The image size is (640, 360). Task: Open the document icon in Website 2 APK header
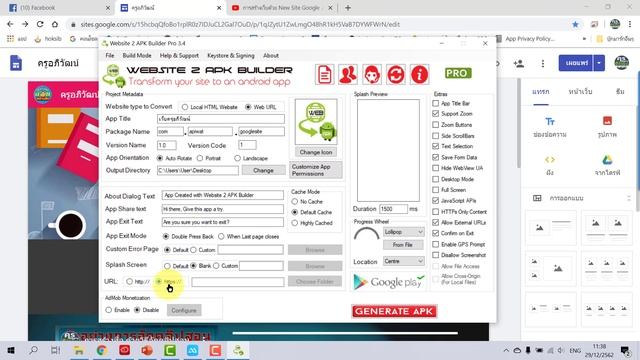[324, 75]
